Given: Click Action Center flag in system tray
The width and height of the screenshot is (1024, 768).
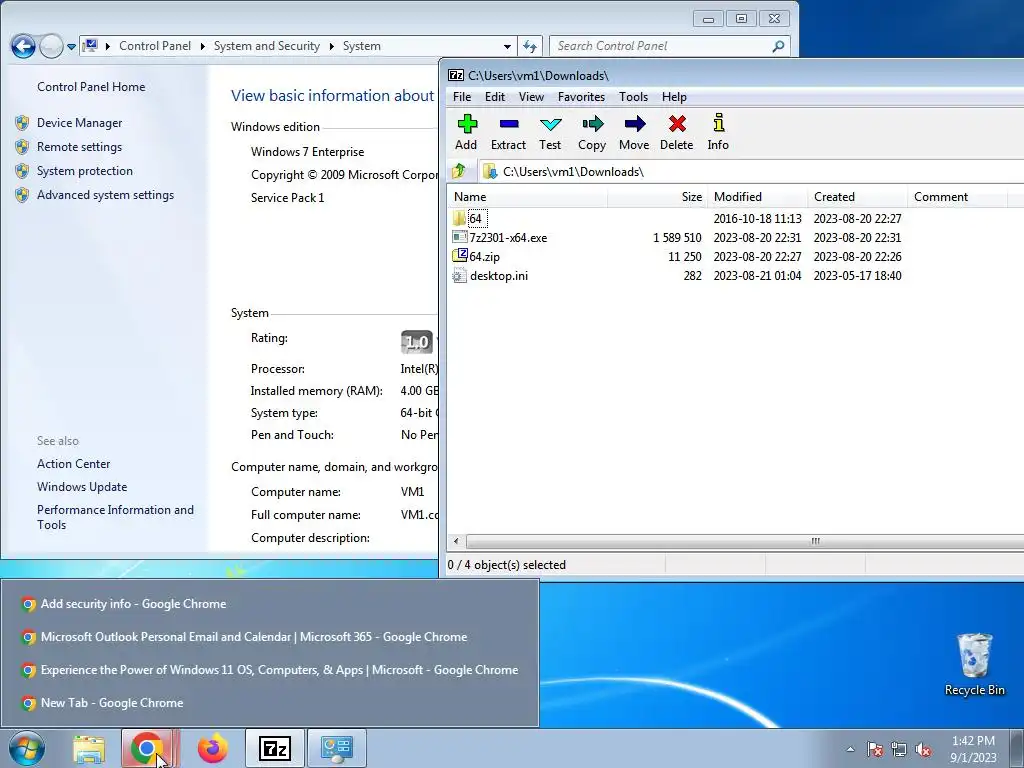Looking at the screenshot, I should click(x=875, y=750).
